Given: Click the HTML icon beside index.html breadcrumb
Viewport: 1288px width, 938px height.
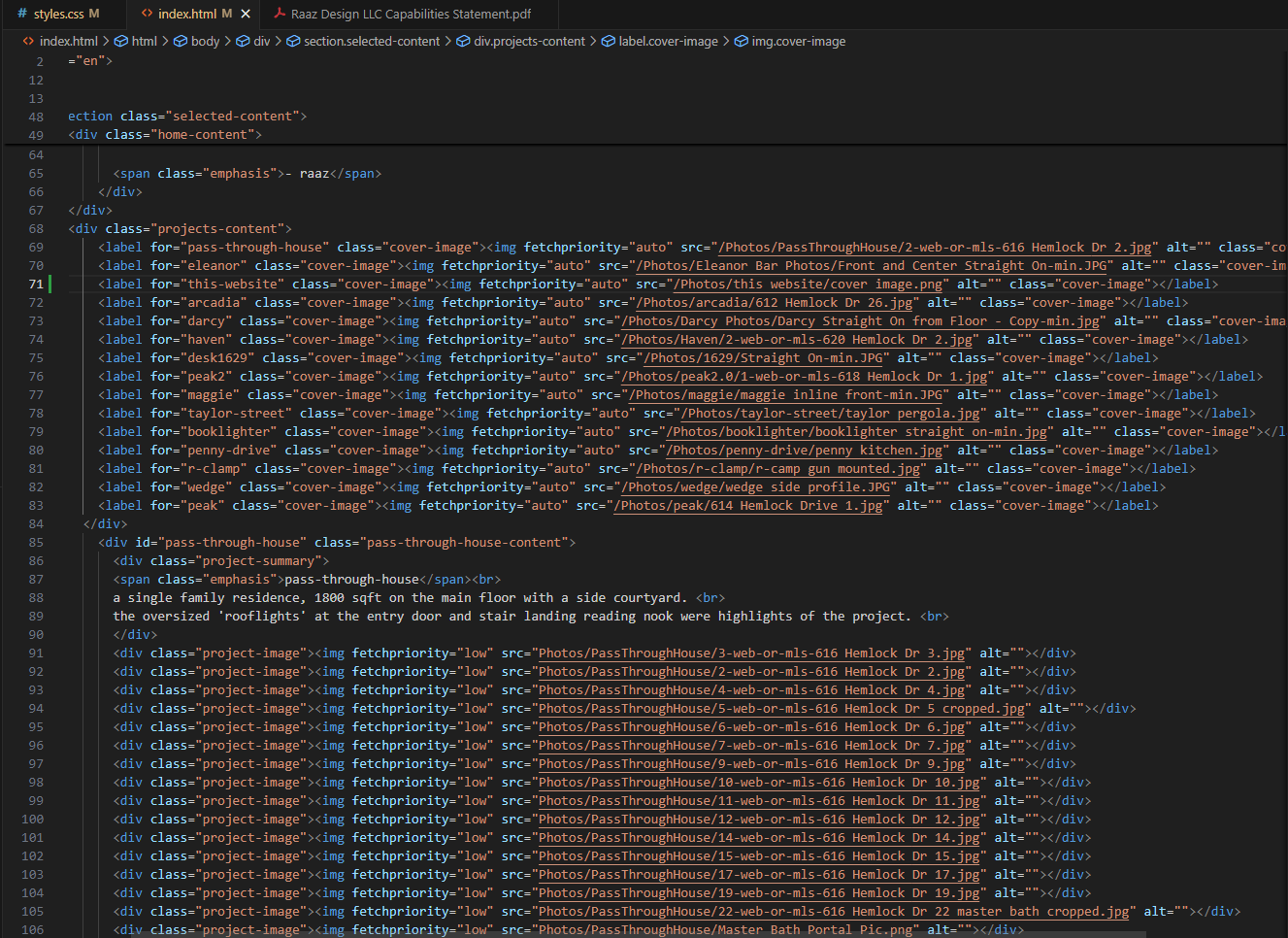Looking at the screenshot, I should (x=28, y=41).
